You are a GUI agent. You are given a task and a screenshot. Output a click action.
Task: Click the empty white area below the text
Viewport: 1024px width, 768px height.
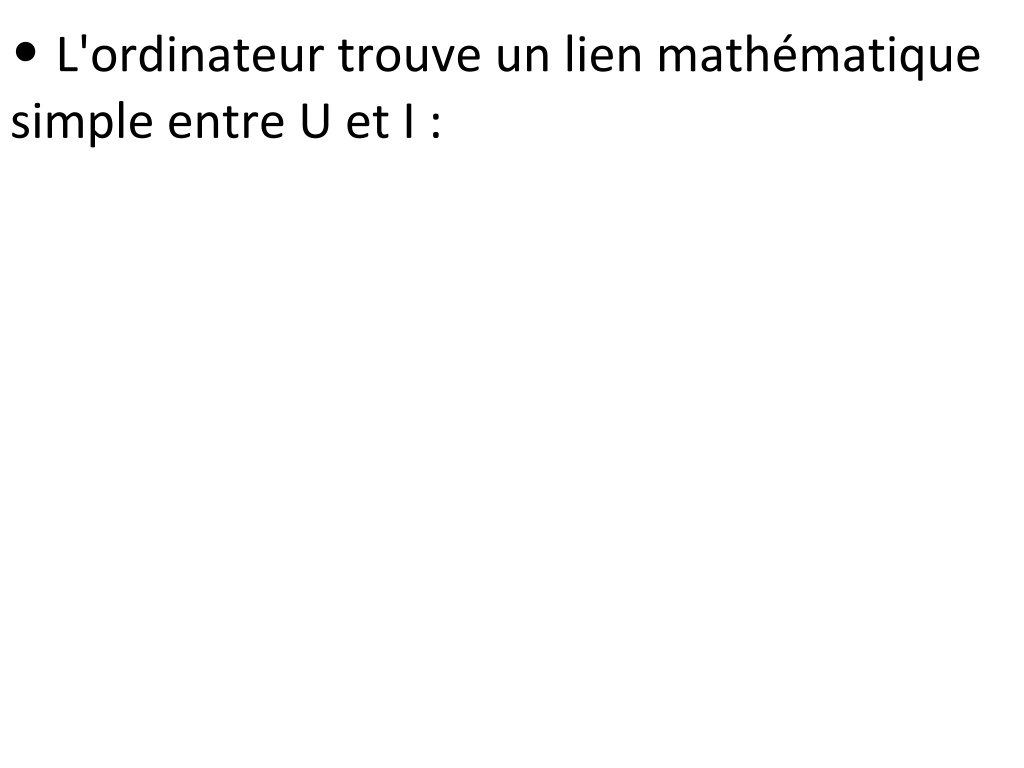(x=512, y=457)
